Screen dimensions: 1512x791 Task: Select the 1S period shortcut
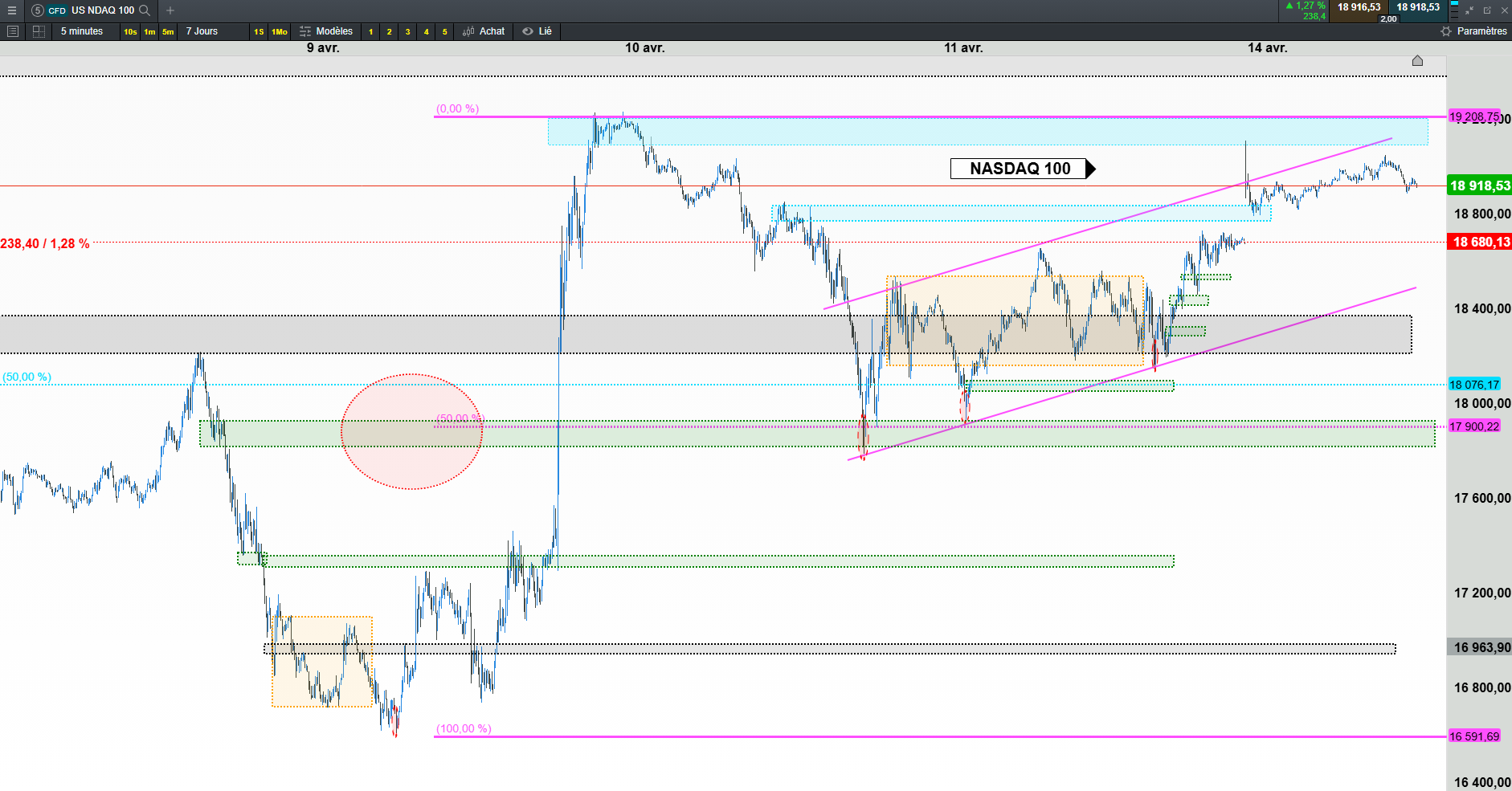pyautogui.click(x=259, y=32)
